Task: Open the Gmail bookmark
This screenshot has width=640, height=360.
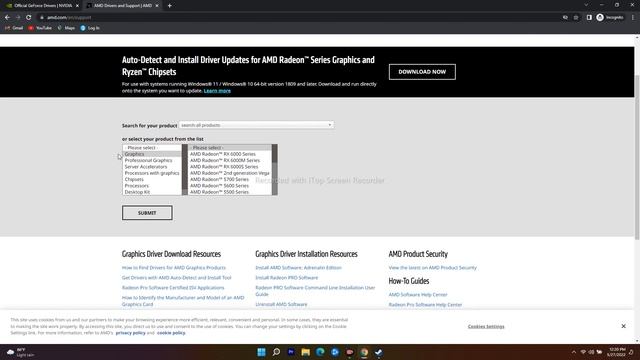Action: click(x=14, y=28)
